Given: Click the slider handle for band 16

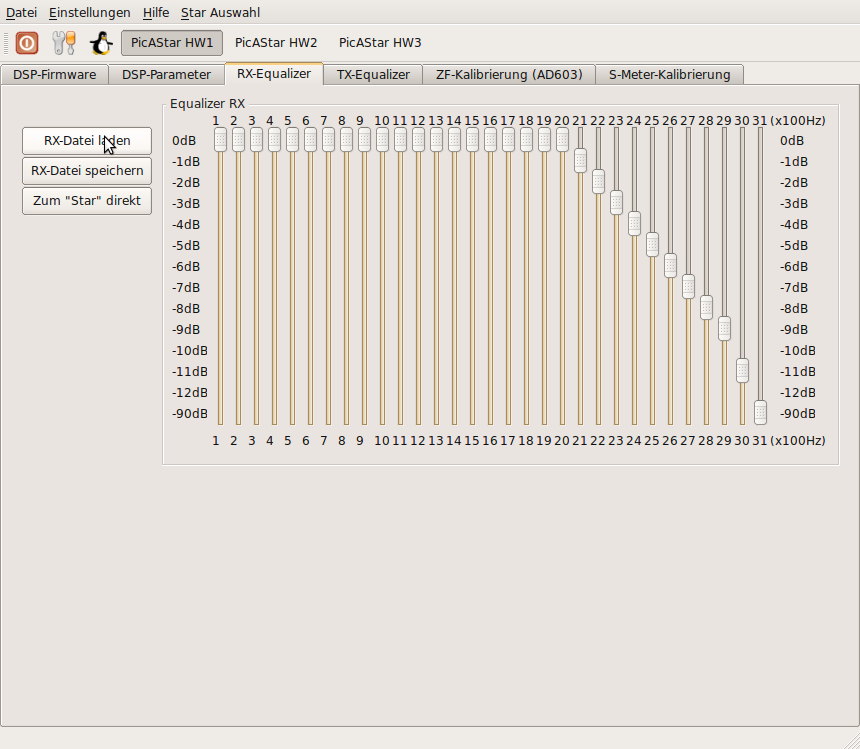Looking at the screenshot, I should [x=490, y=140].
